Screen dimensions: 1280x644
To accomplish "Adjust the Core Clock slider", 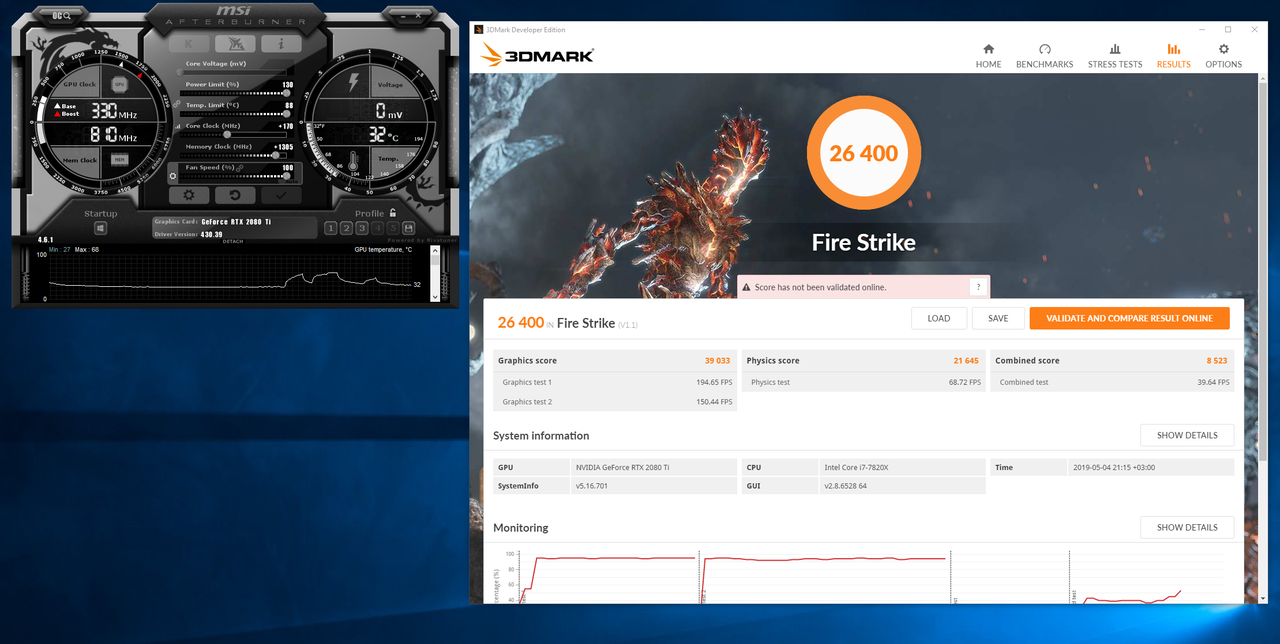I will tap(233, 135).
